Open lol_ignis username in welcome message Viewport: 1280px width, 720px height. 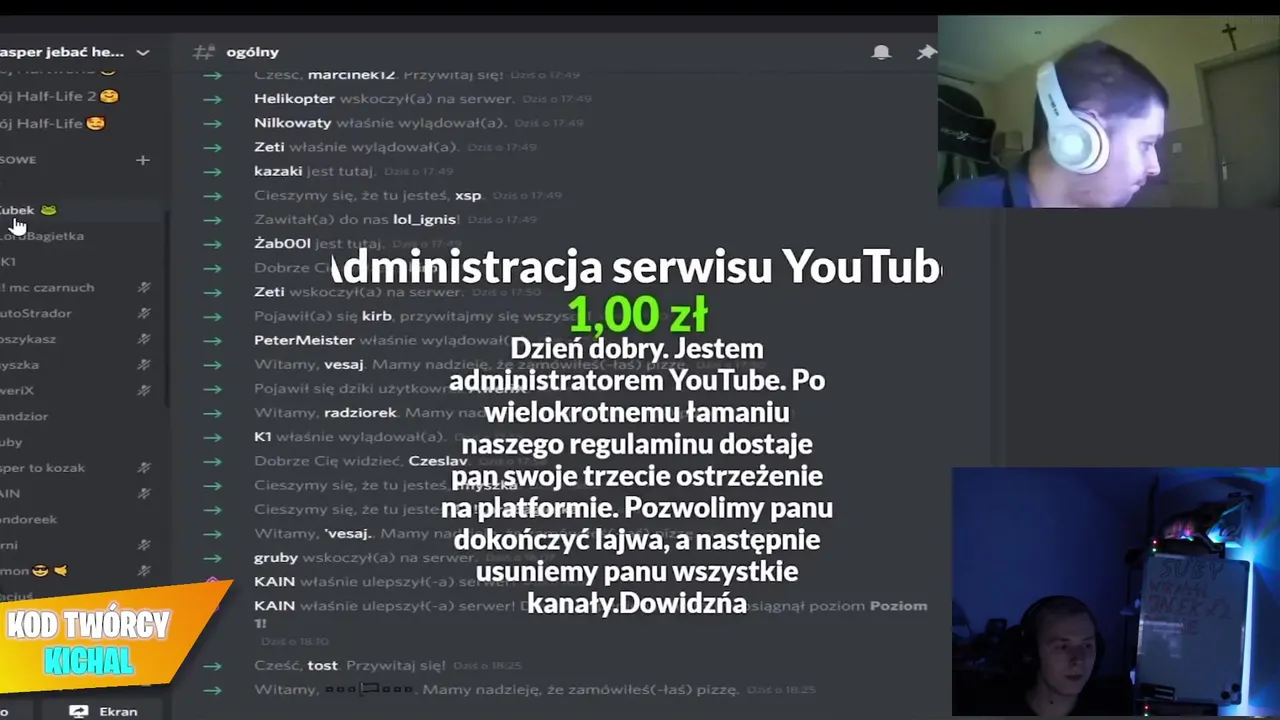coord(425,219)
